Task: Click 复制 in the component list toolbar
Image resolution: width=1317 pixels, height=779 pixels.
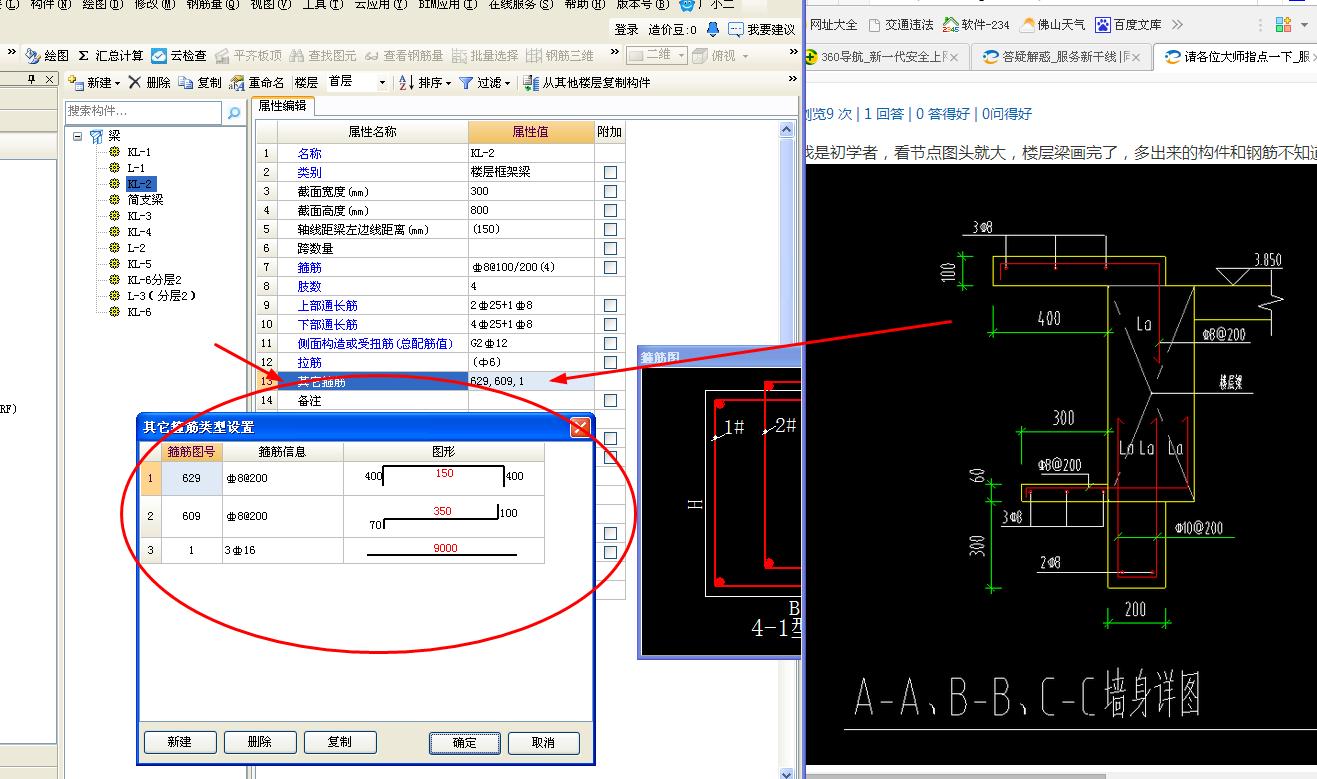Action: 200,83
